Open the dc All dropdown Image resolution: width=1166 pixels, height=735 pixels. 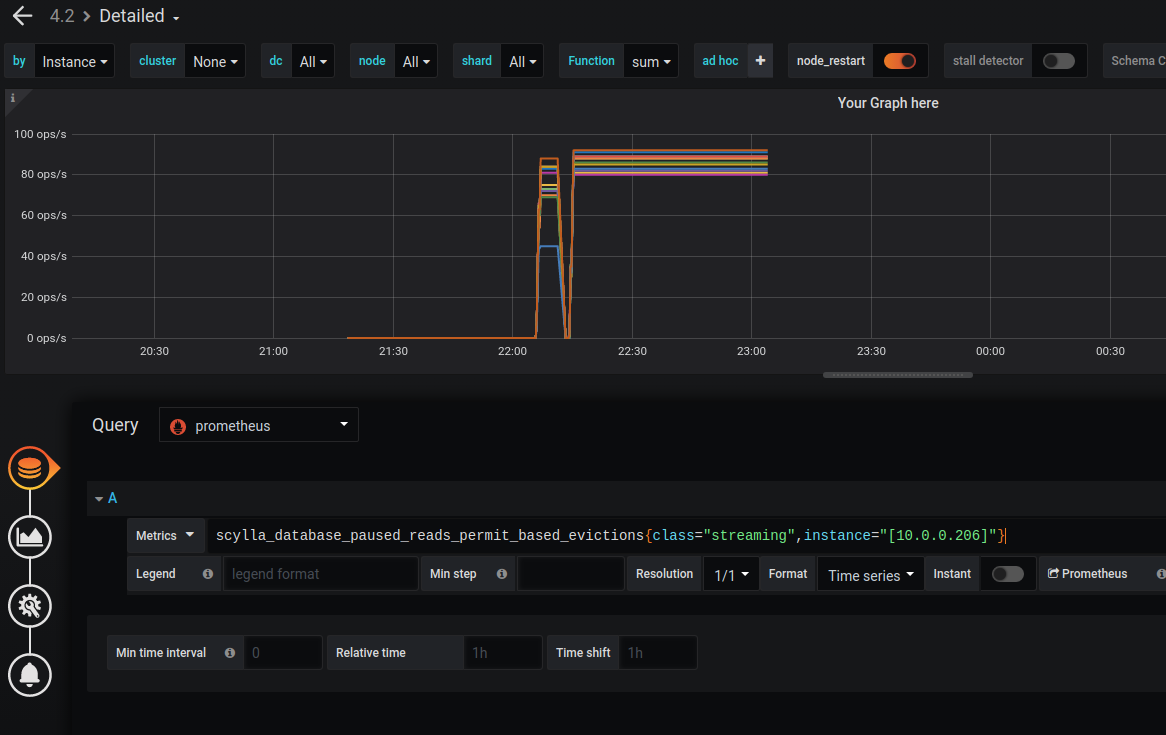312,61
